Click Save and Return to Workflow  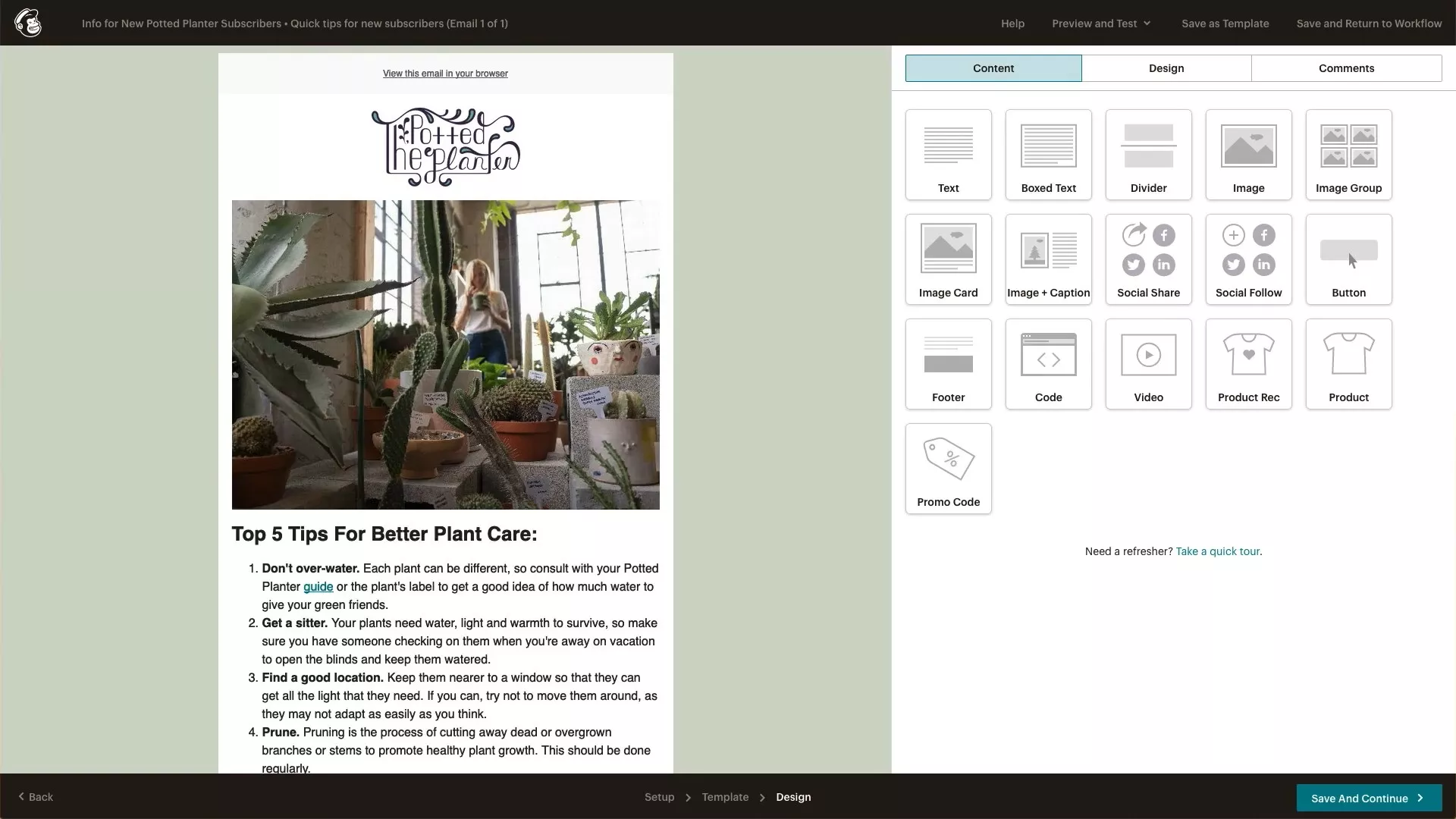tap(1369, 24)
